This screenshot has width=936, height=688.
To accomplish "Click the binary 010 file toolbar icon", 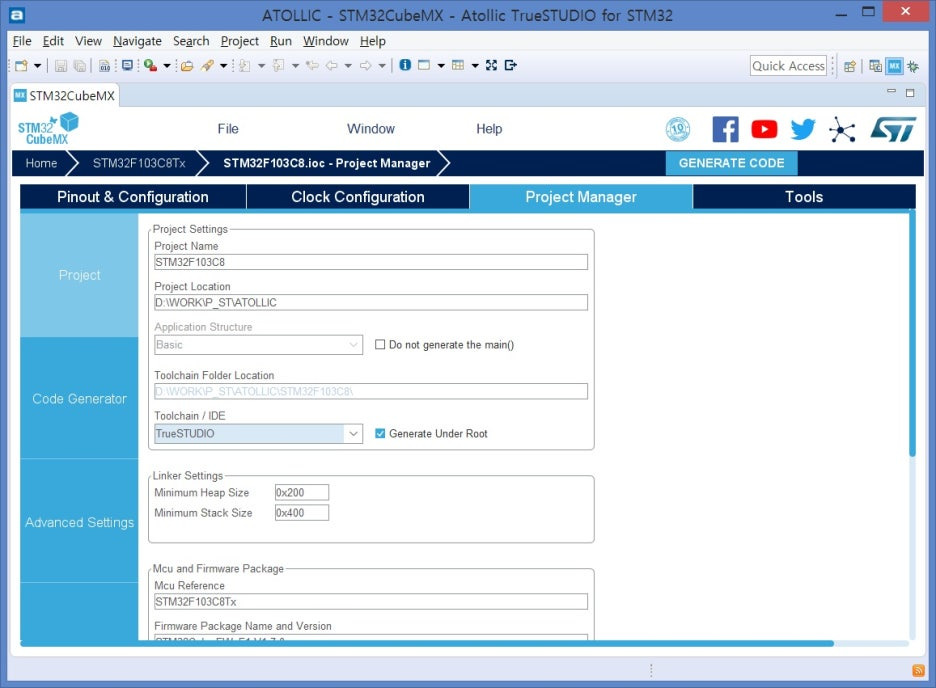I will point(104,66).
